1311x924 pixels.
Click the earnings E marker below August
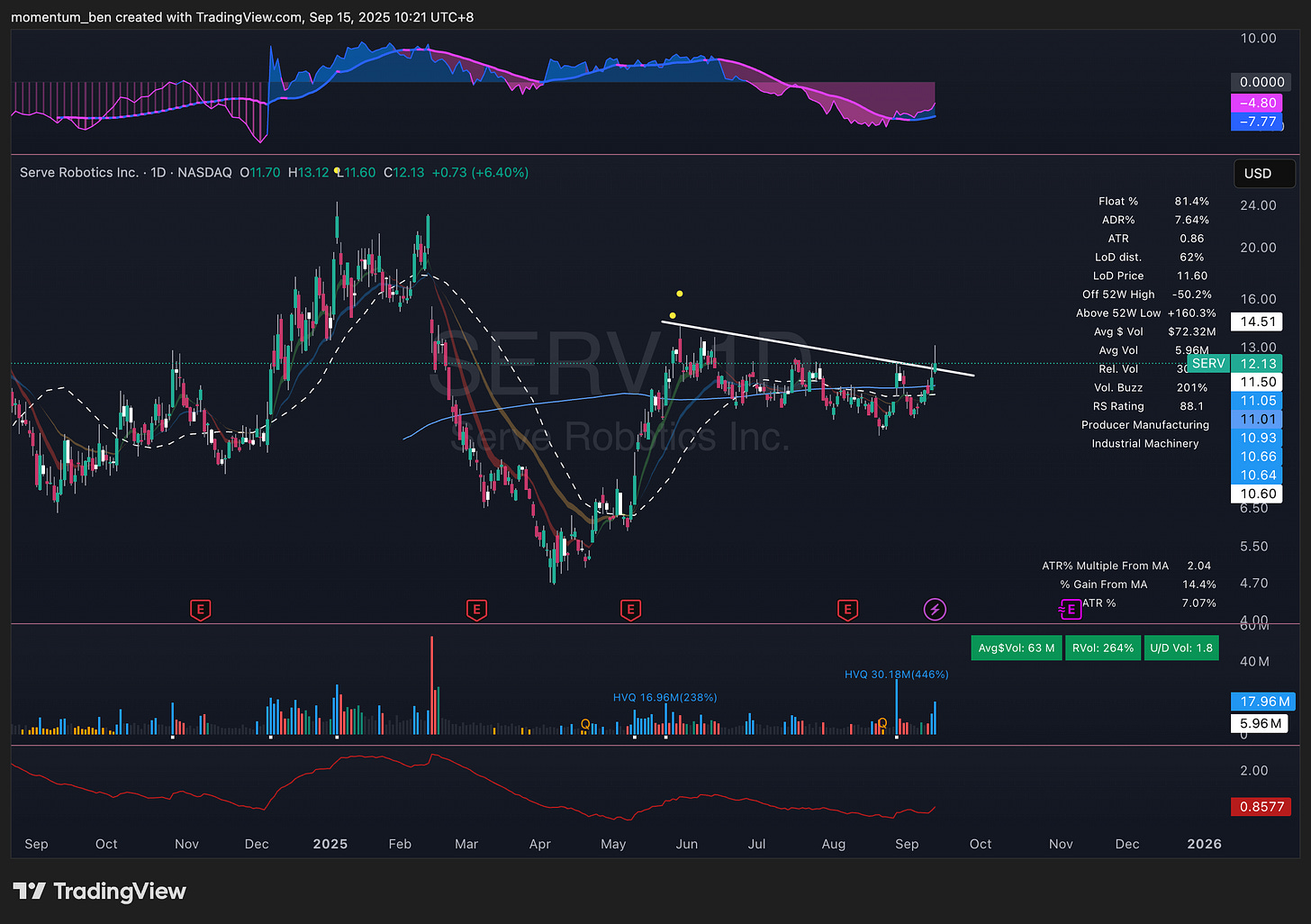coord(846,610)
